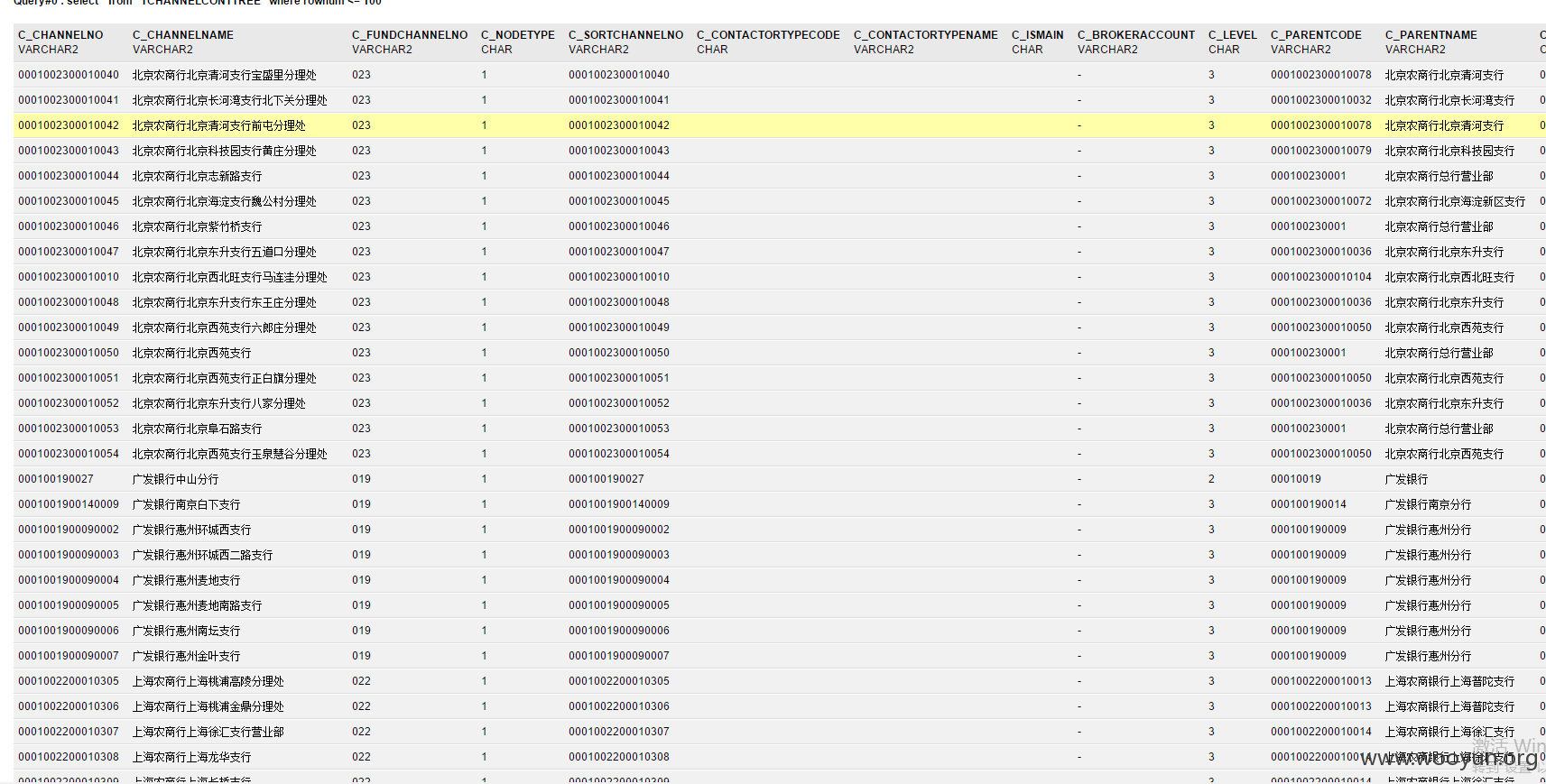This screenshot has width=1546, height=784.
Task: Select channel number cell 0001002300010047
Action: 69,252
